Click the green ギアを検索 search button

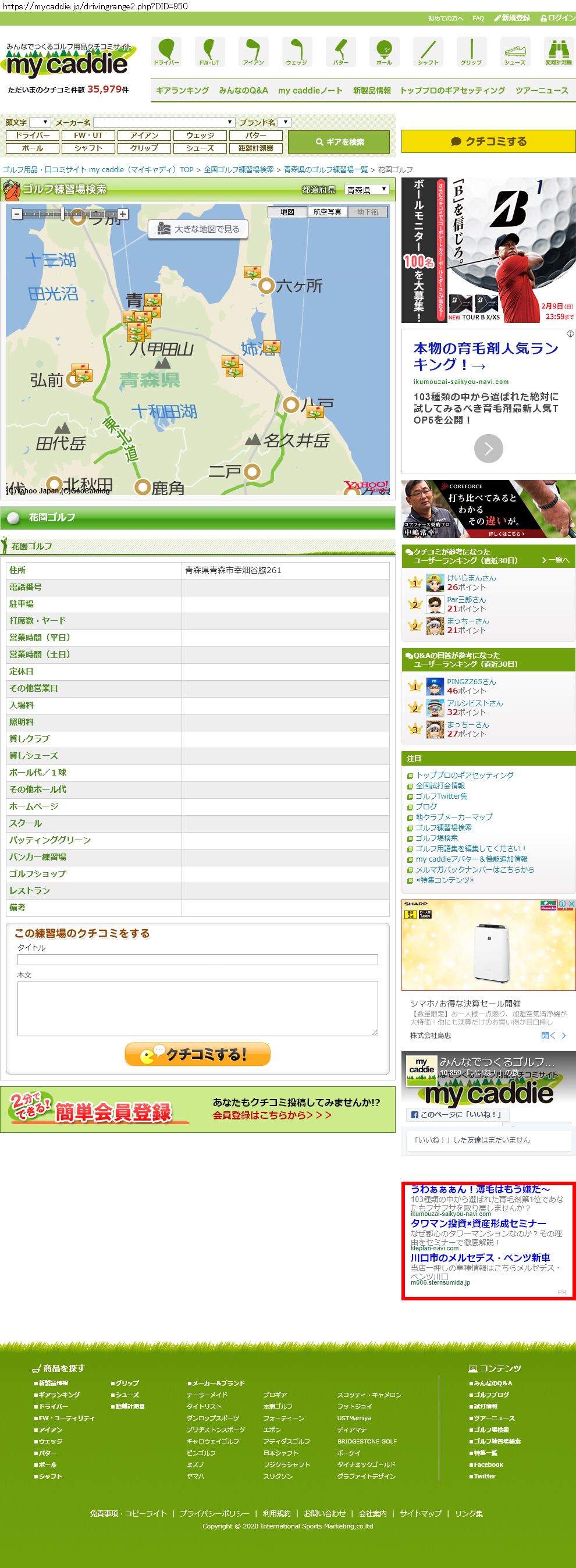point(339,142)
